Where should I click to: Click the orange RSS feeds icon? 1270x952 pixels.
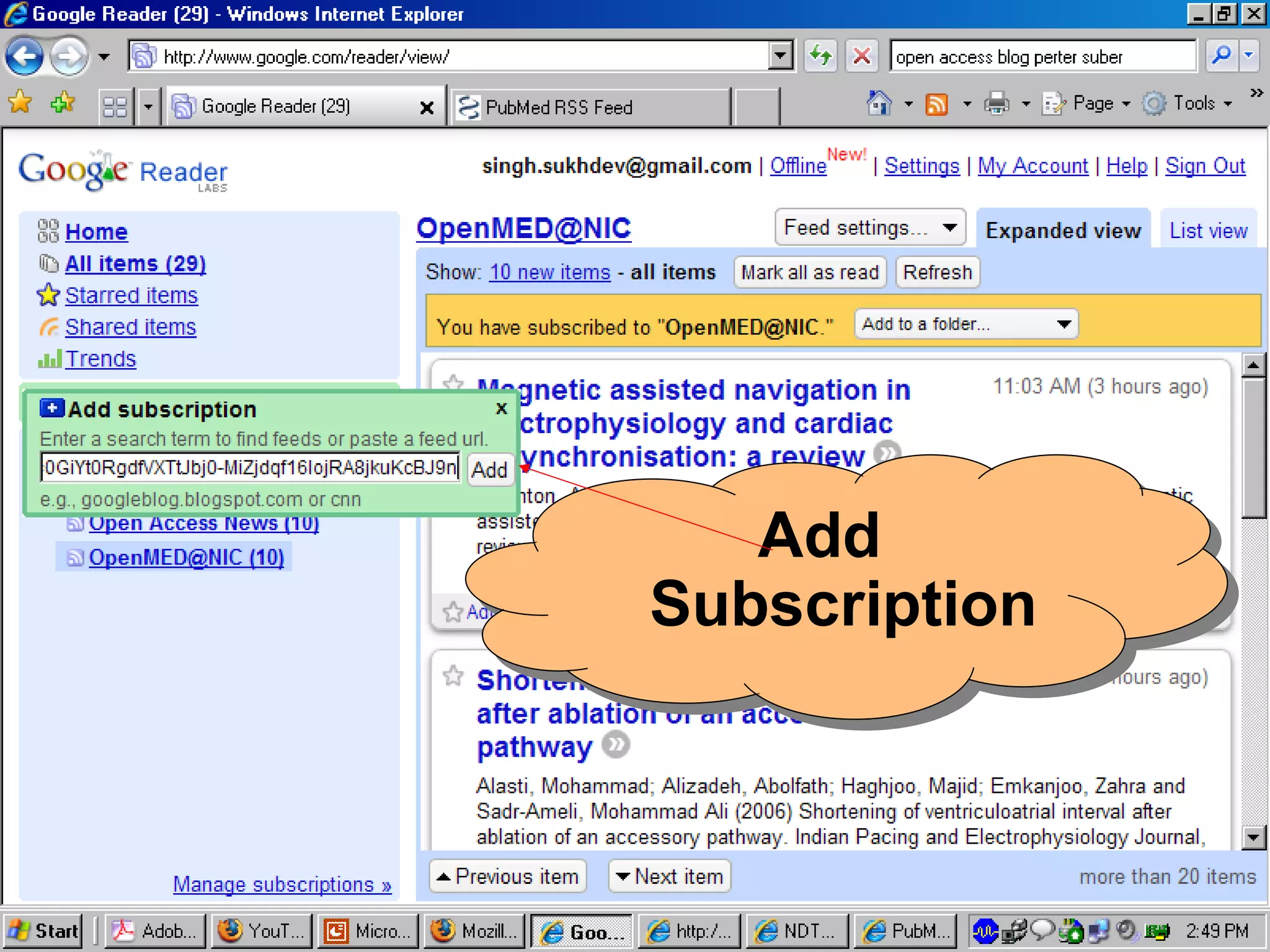click(x=936, y=104)
